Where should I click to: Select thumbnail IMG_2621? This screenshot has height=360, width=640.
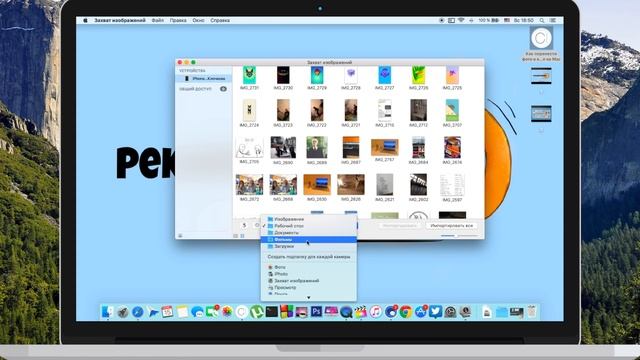pyautogui.click(x=384, y=185)
